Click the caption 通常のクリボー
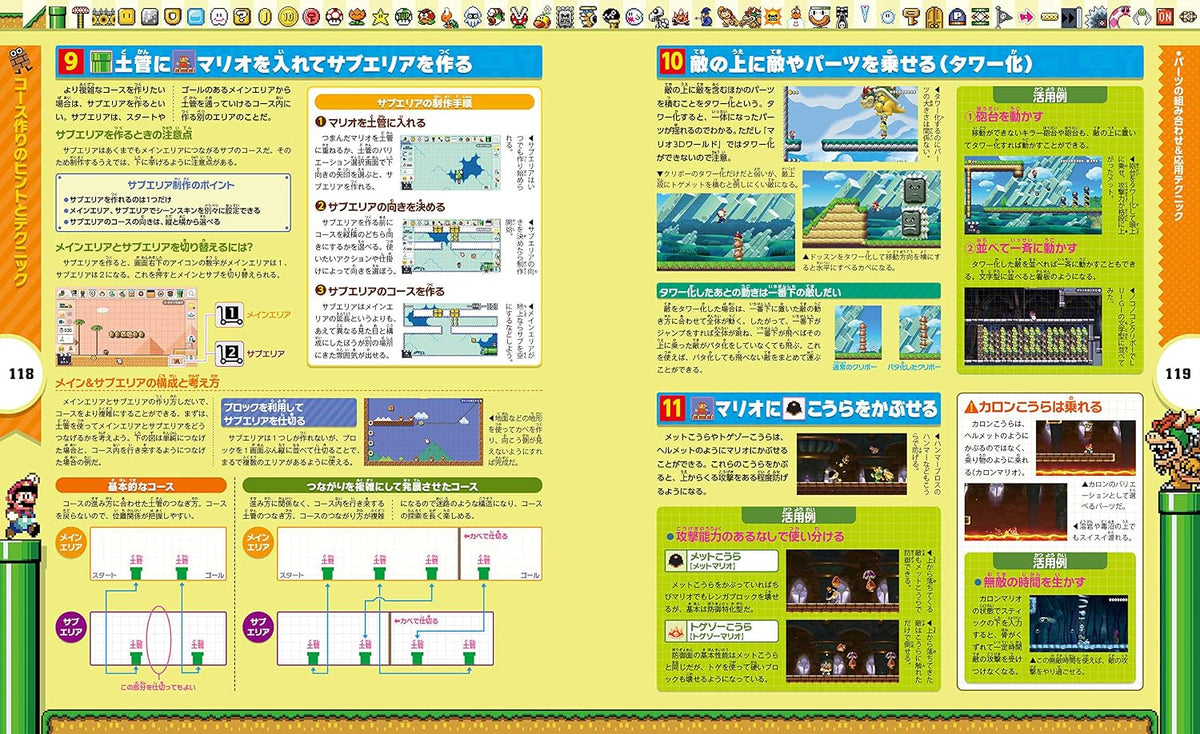The height and width of the screenshot is (734, 1200). pyautogui.click(x=856, y=368)
